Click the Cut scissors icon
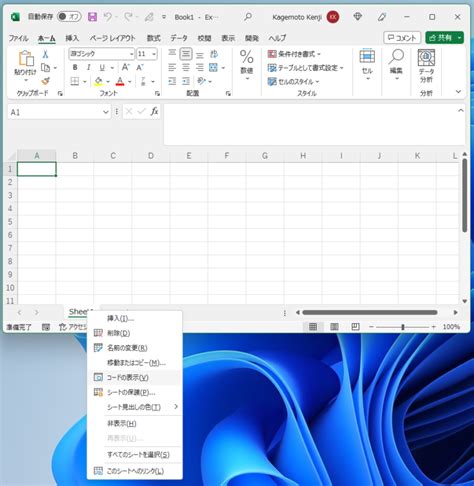 tap(45, 54)
